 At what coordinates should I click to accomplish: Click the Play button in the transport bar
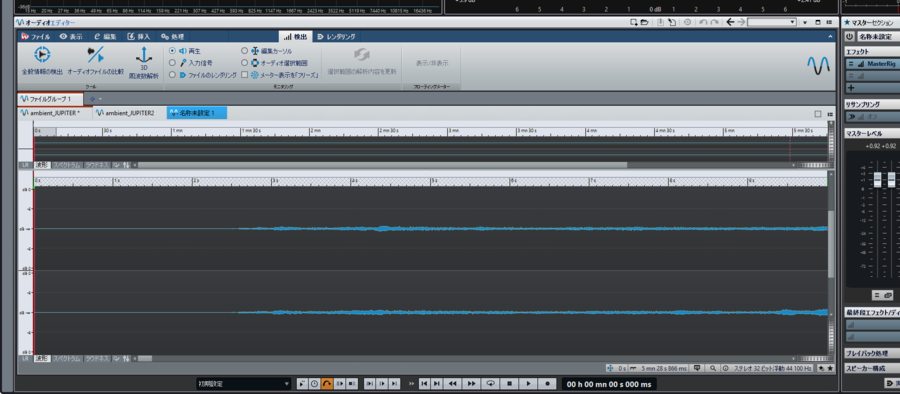click(528, 384)
